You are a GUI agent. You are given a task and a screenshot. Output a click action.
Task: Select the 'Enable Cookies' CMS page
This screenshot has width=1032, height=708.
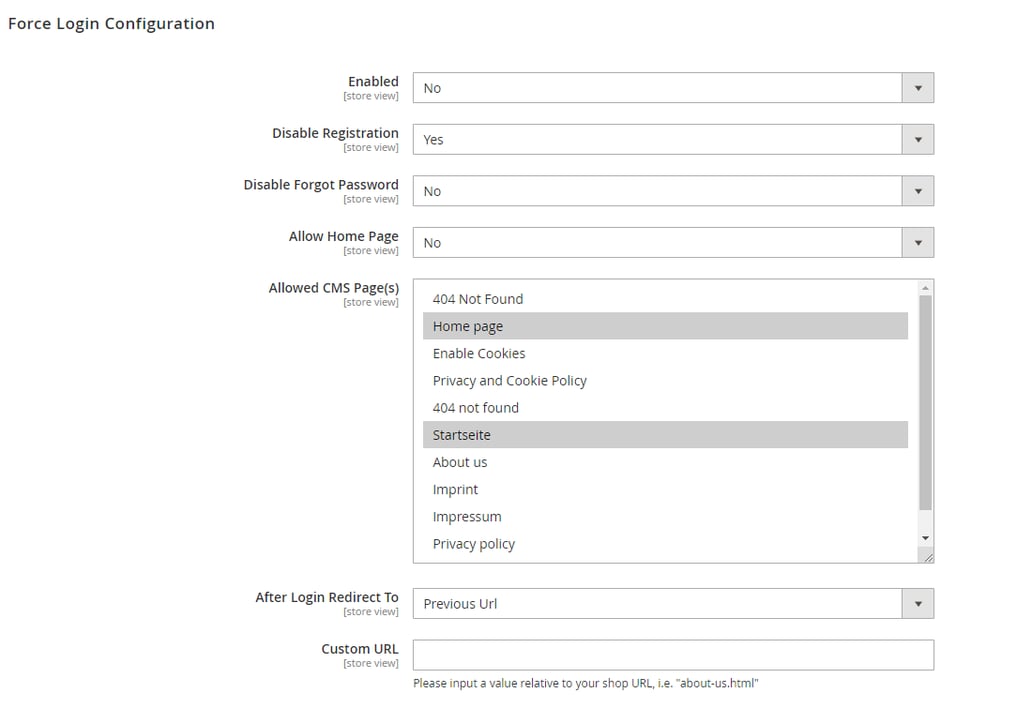tap(478, 353)
